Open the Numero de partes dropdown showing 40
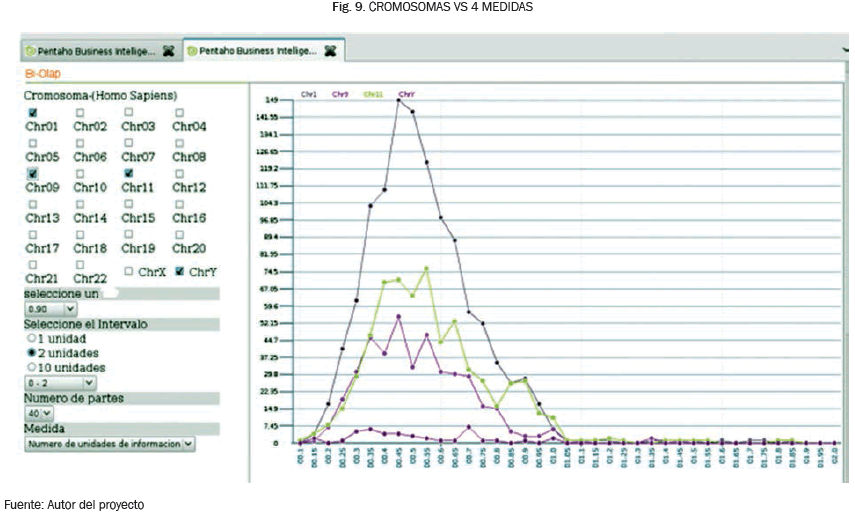 tap(40, 413)
